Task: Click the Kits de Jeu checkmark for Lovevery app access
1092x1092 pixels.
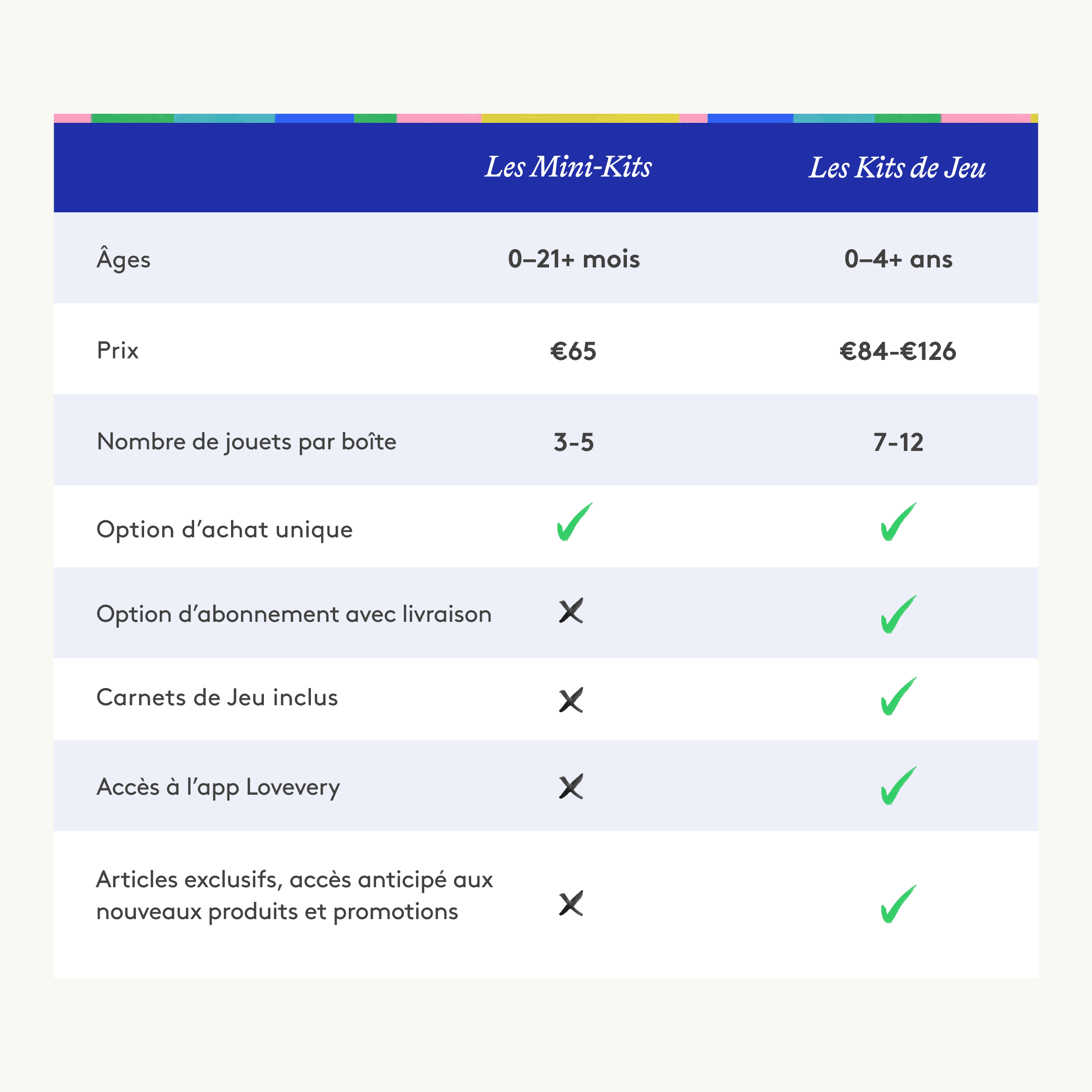Action: [x=897, y=786]
